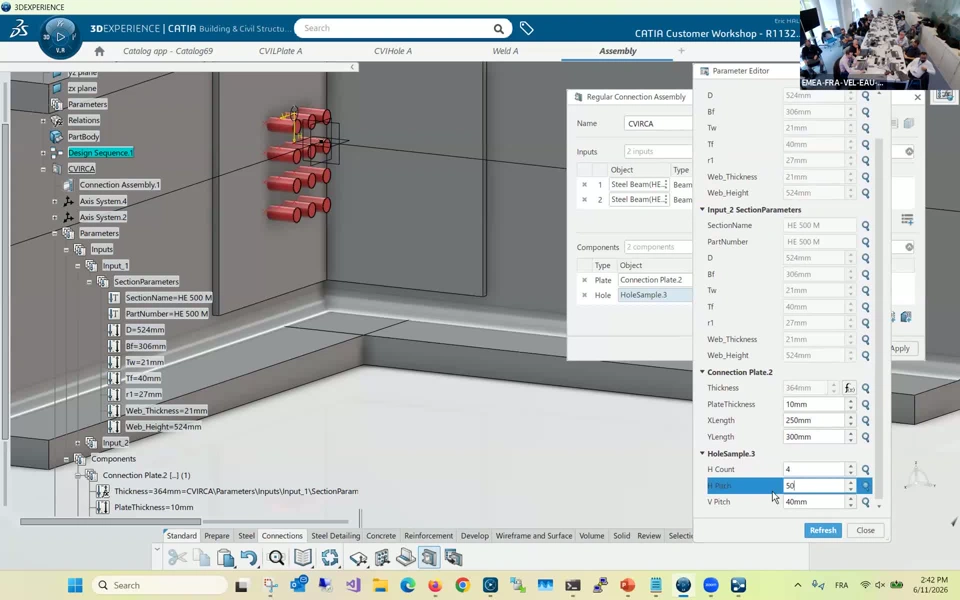Open the Find magnifier tool in toolbar
This screenshot has width=960, height=600.
tap(276, 558)
